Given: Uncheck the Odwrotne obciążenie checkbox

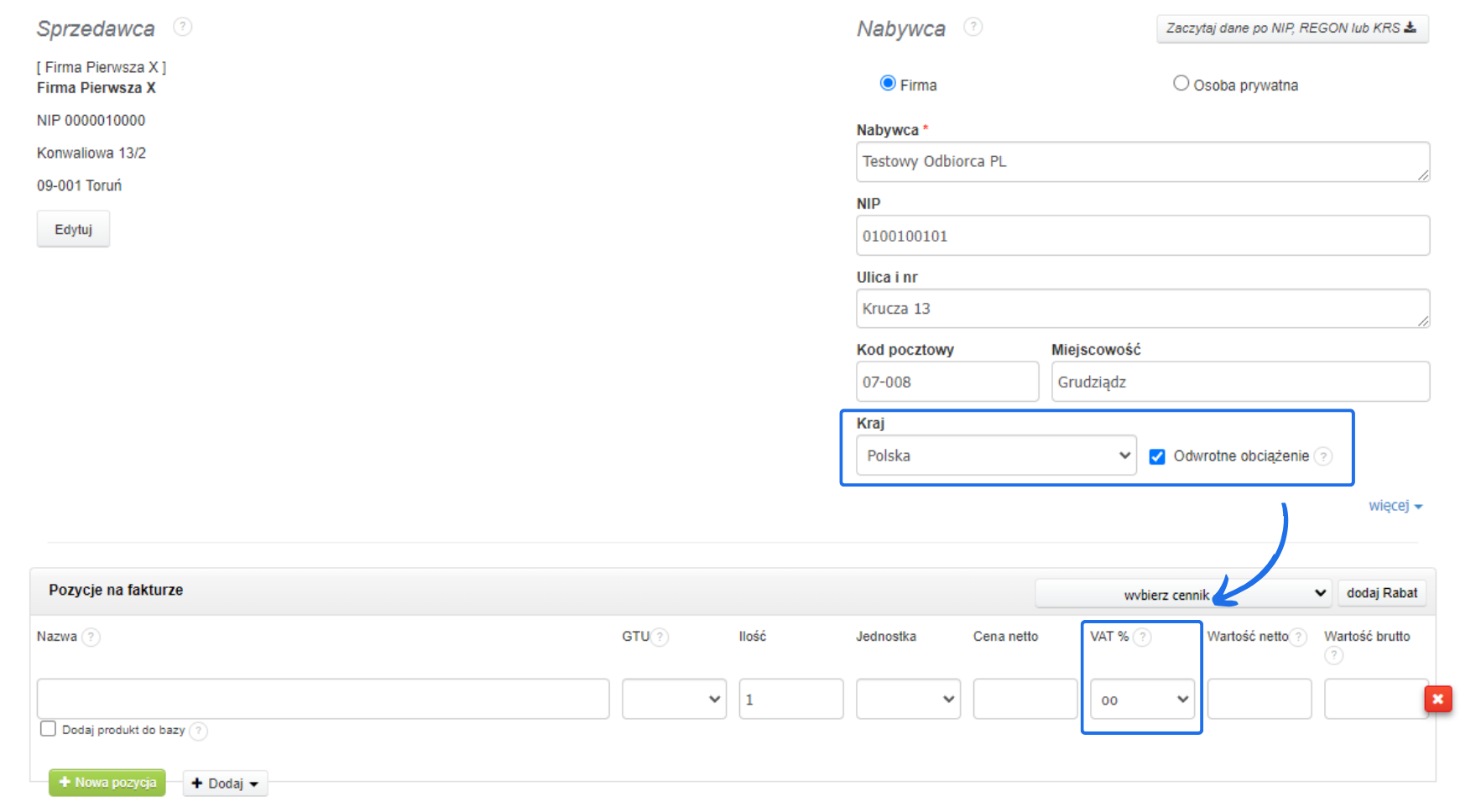Looking at the screenshot, I should (x=1157, y=456).
